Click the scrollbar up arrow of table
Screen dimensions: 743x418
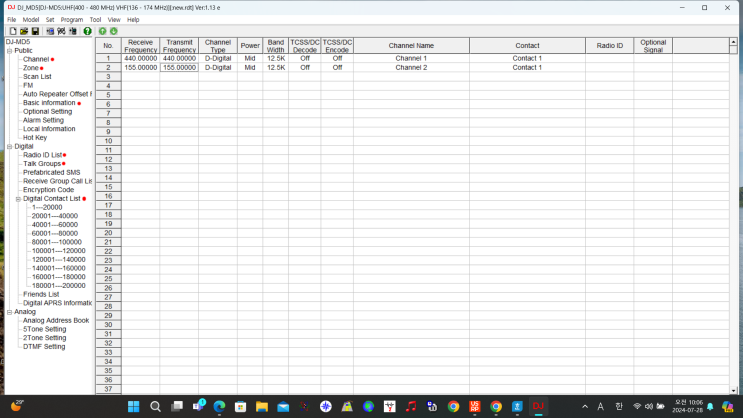(733, 42)
